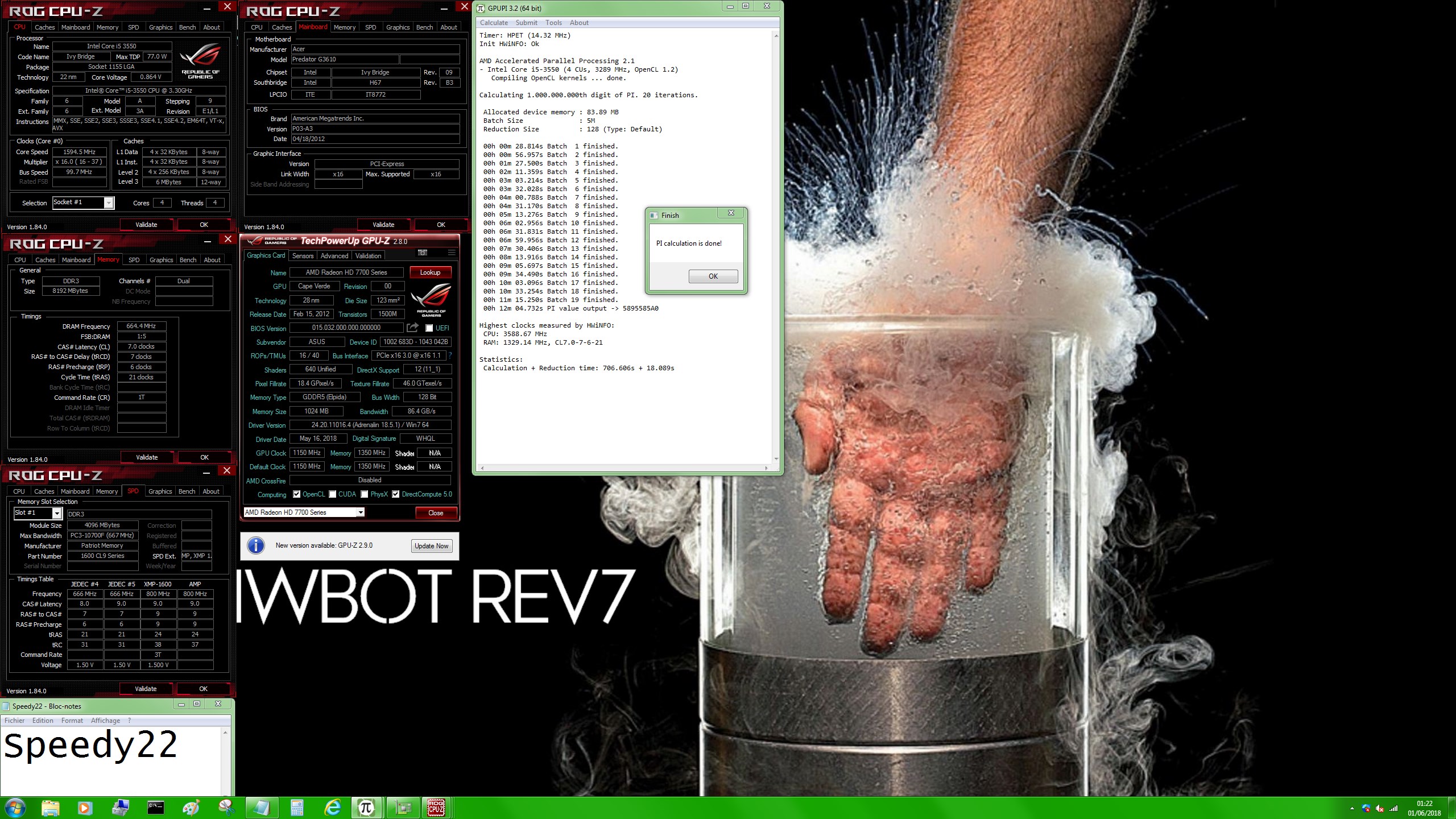Click Validate in the CPU tab CPU-Z window
The height and width of the screenshot is (819, 1456).
pos(146,225)
